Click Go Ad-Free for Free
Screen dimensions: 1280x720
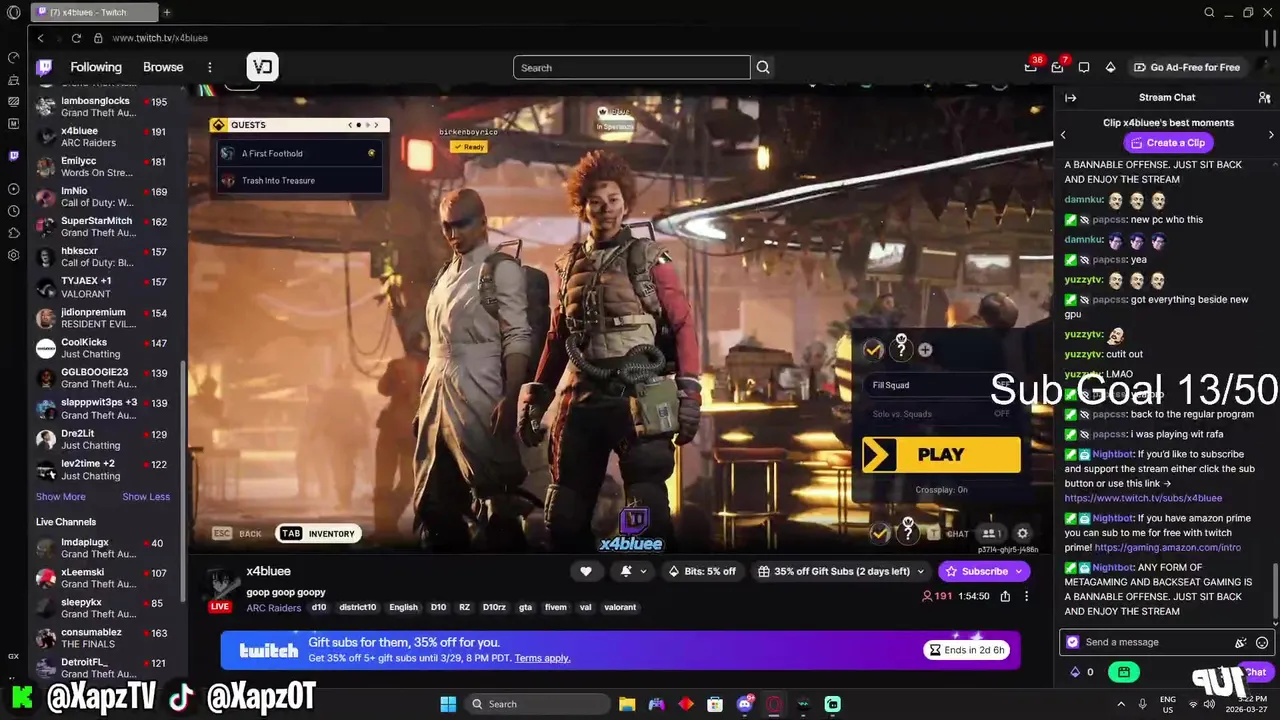(1186, 67)
